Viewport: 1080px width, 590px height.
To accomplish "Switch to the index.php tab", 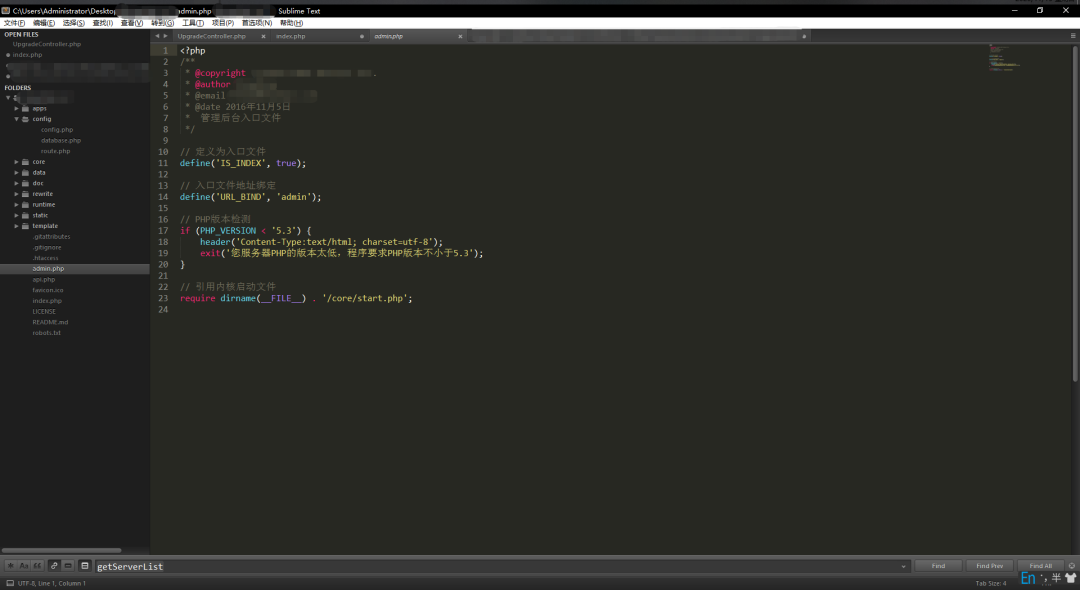I will pos(291,36).
